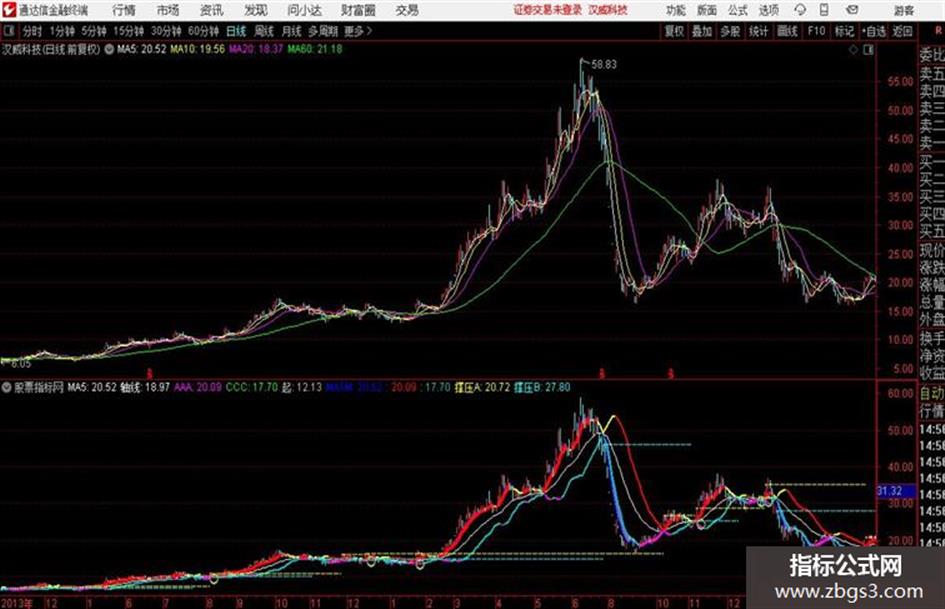
Task: Switch to the 15分钟 period tab
Action: point(128,31)
